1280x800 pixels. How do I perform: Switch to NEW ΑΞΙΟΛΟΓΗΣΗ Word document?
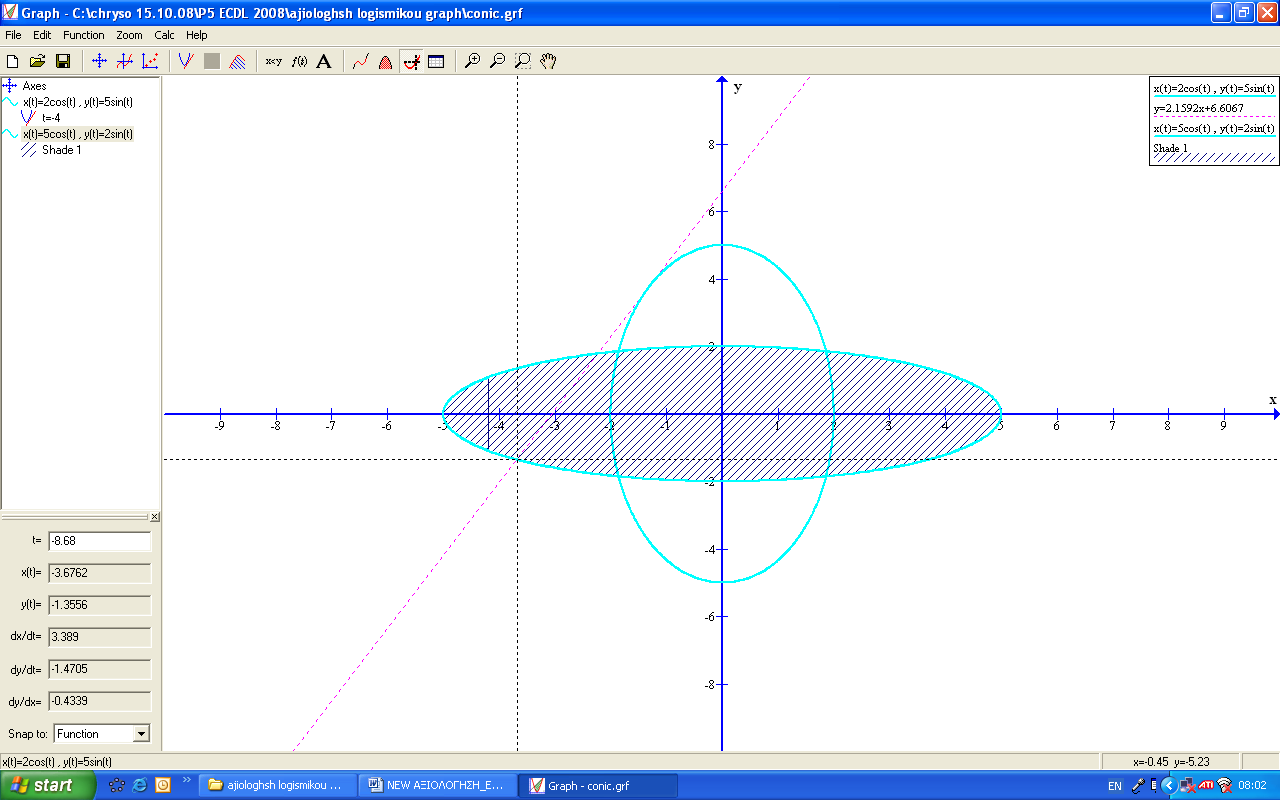[x=439, y=785]
